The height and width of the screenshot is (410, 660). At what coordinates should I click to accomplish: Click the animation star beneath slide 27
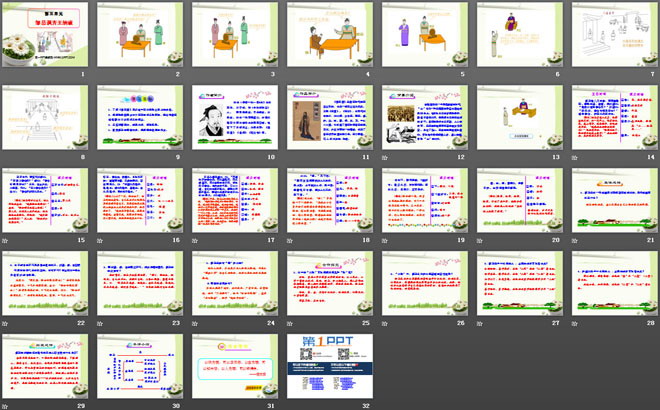(479, 323)
